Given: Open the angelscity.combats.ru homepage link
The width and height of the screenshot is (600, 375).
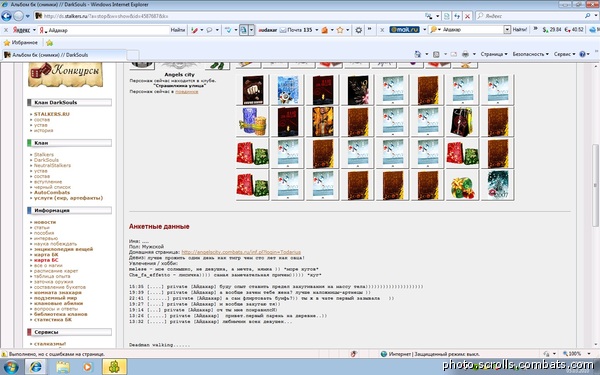Looking at the screenshot, I should [241, 252].
